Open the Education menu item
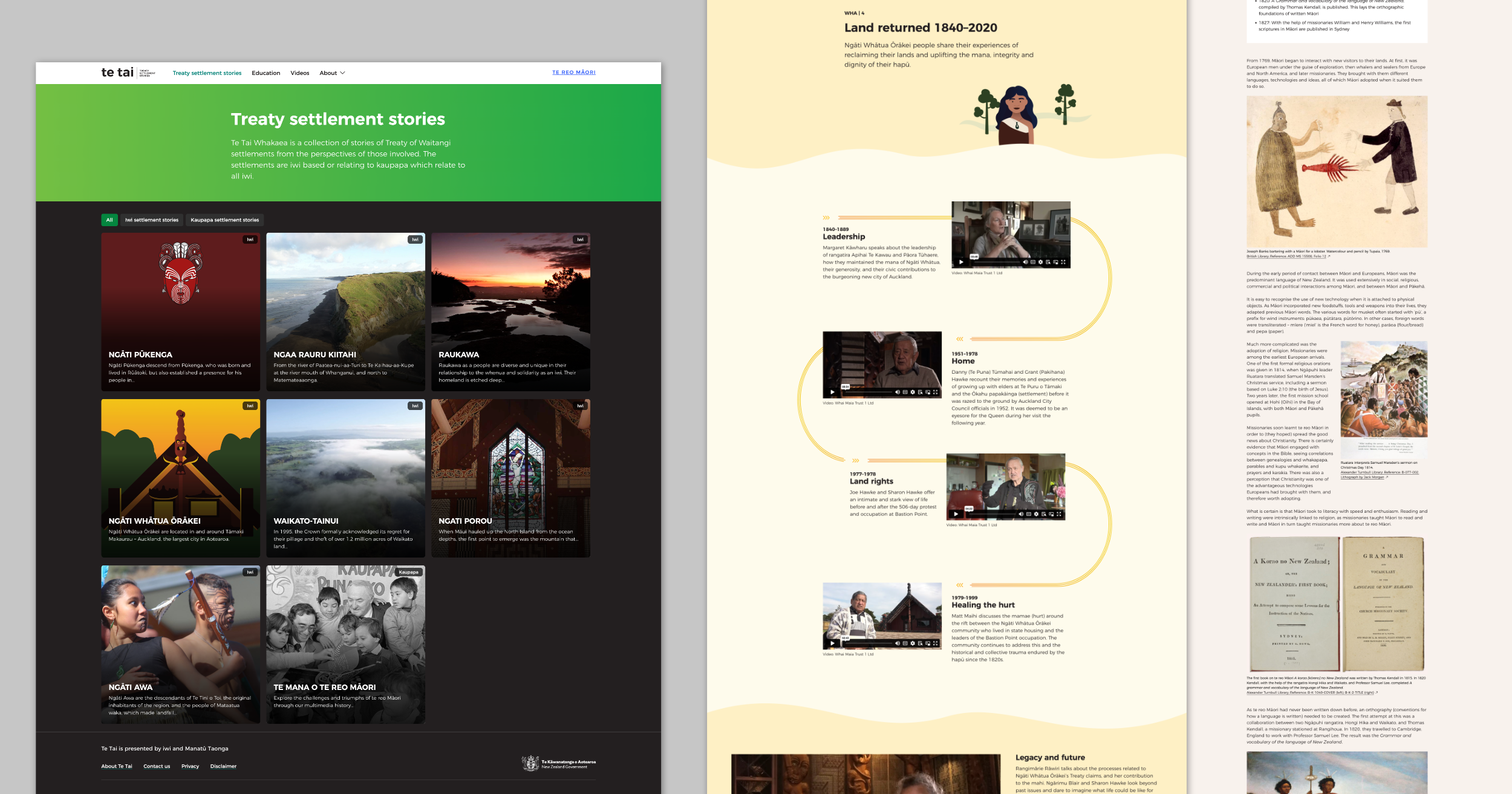 click(266, 73)
